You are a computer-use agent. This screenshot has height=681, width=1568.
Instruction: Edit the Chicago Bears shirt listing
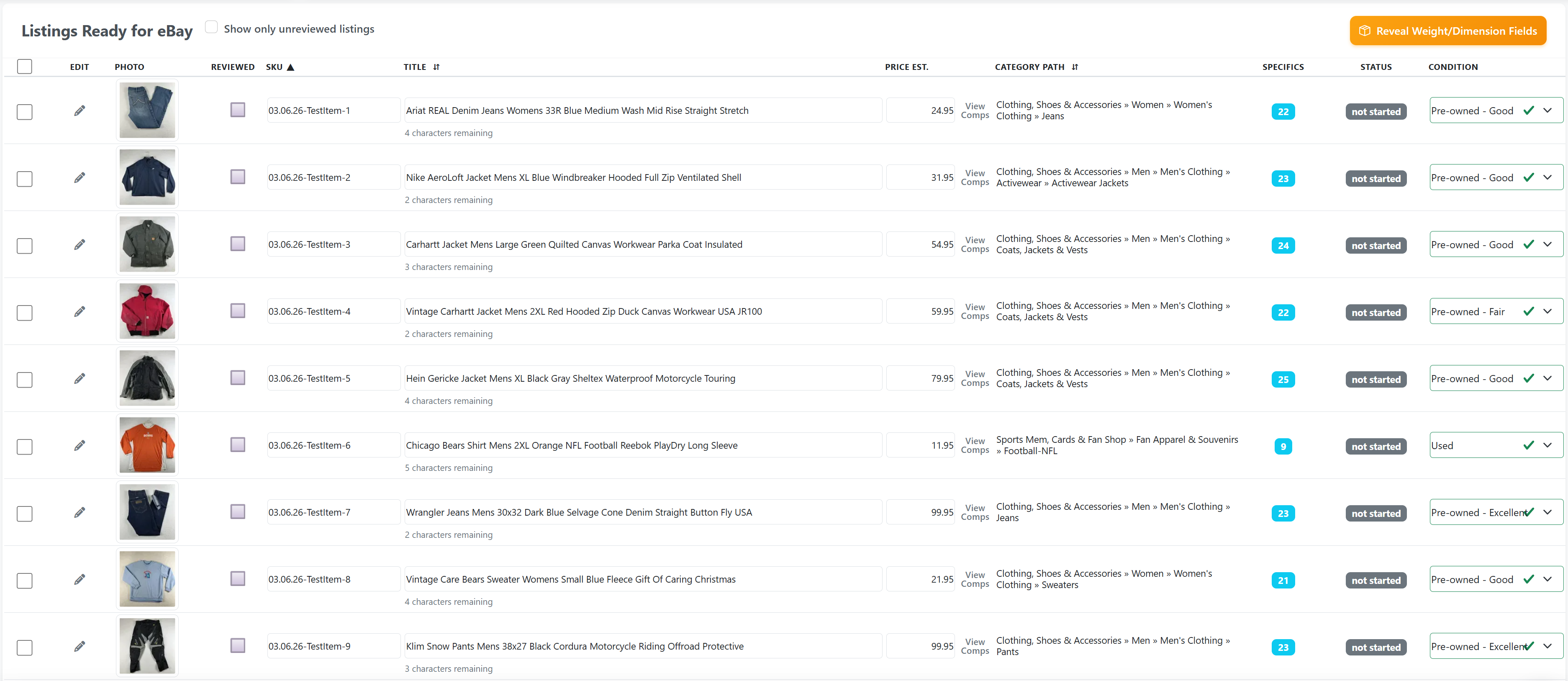pyautogui.click(x=80, y=445)
